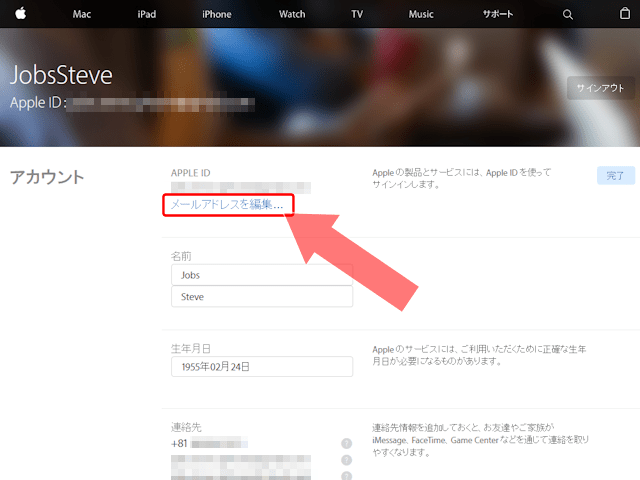This screenshot has height=480, width=640.
Task: Click the 完了 button
Action: (x=616, y=176)
